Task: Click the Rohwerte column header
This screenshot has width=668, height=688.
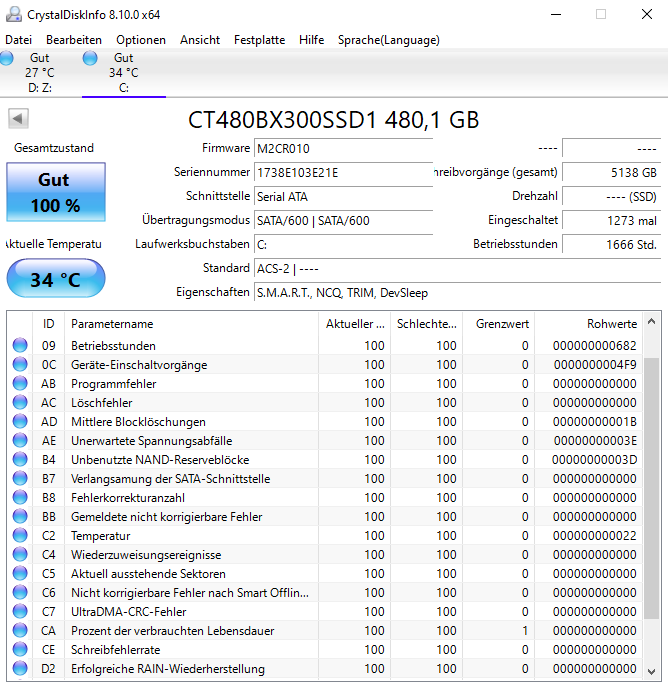Action: click(589, 324)
